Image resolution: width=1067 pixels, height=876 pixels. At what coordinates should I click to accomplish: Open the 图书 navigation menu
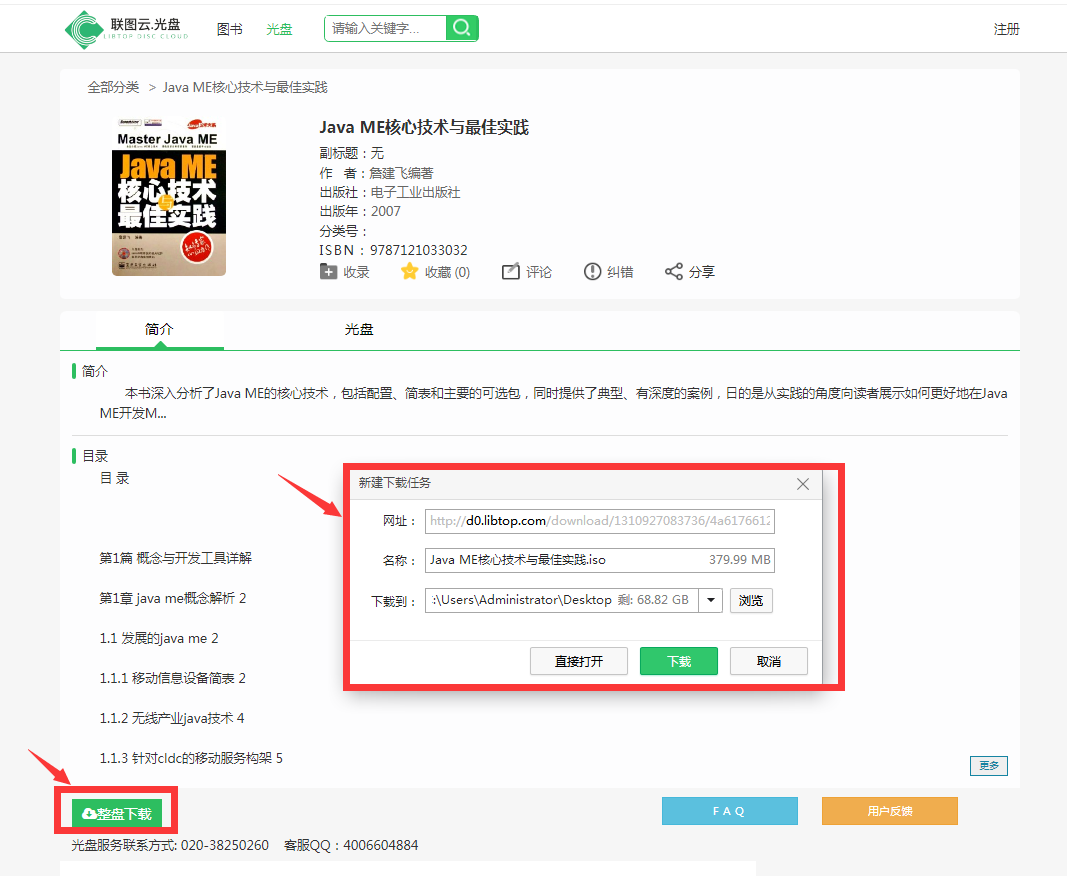229,29
